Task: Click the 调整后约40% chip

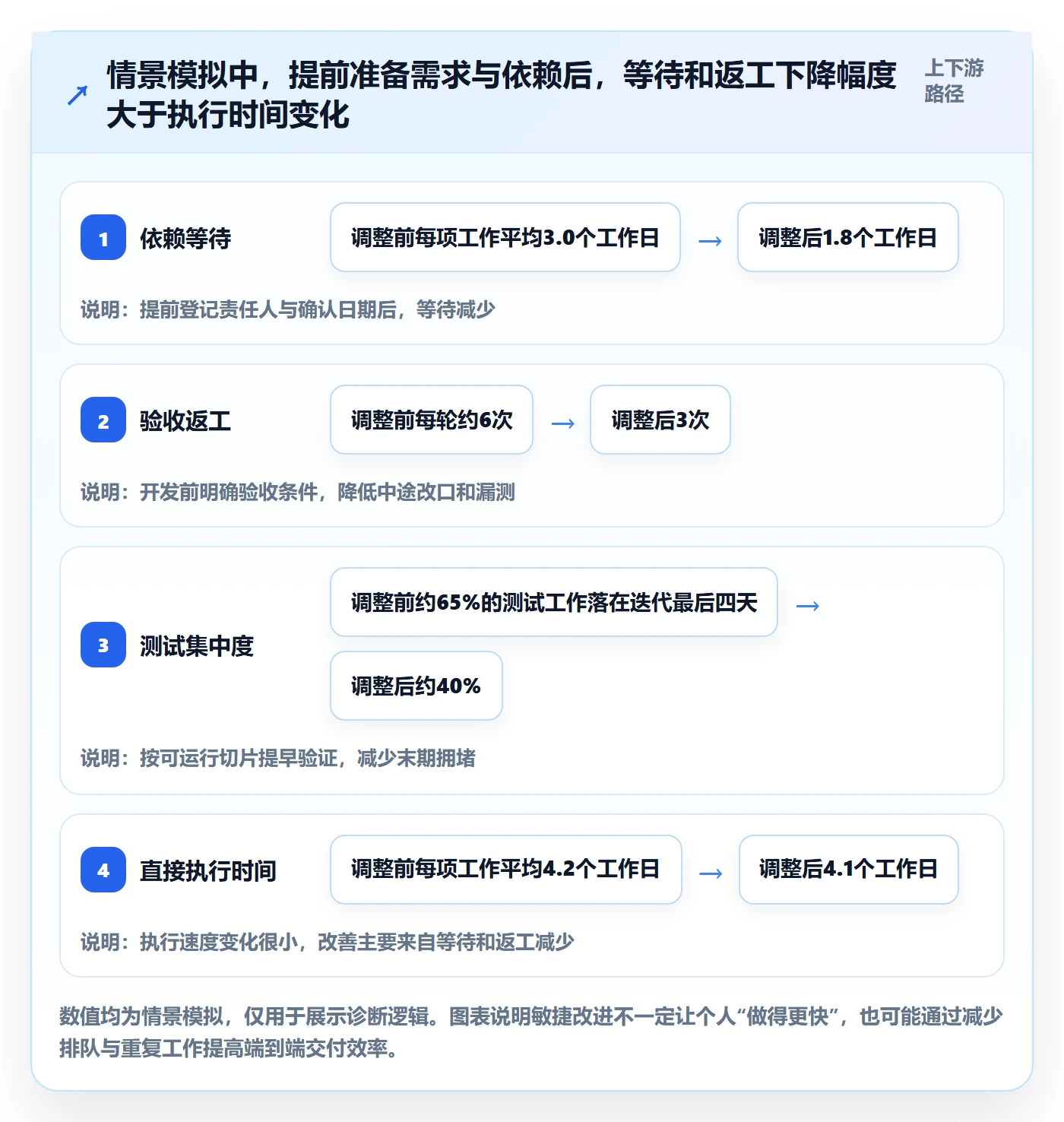Action: click(x=416, y=686)
